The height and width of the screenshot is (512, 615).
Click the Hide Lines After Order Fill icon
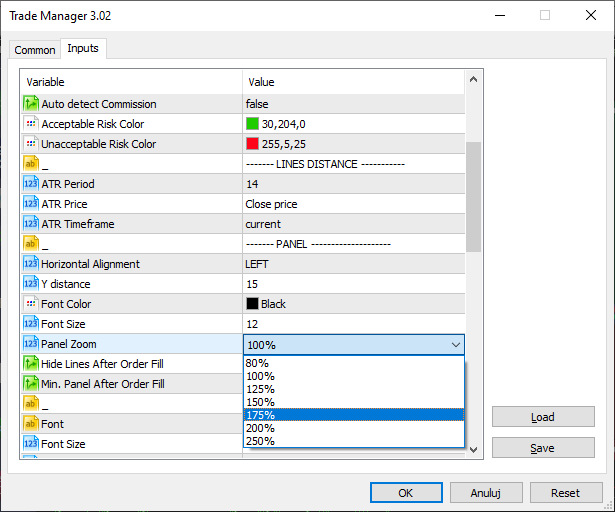click(30, 364)
